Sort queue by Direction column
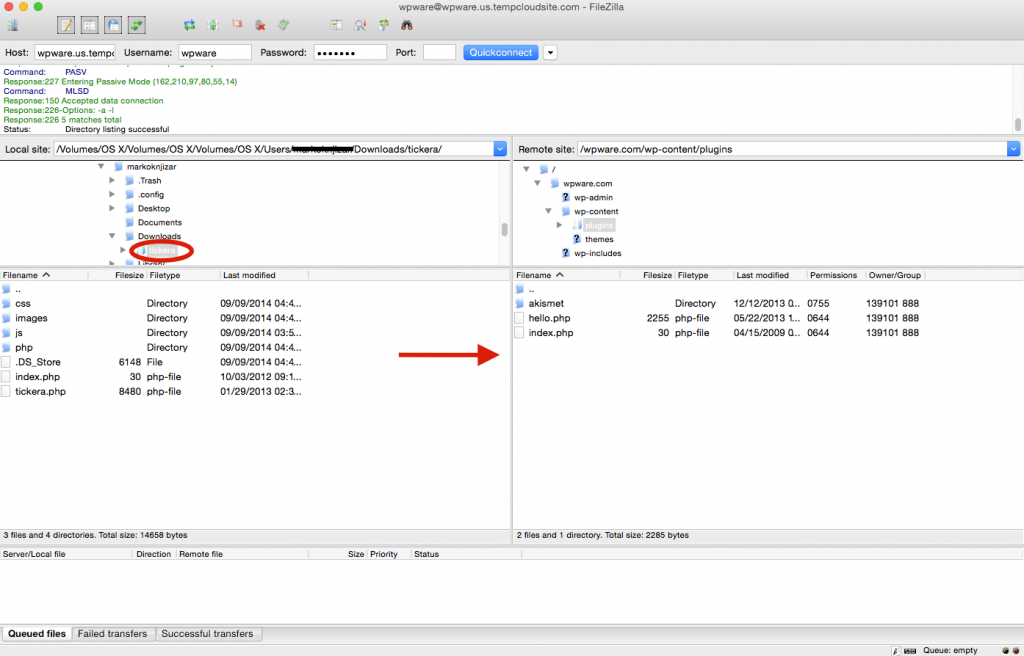 [x=153, y=554]
